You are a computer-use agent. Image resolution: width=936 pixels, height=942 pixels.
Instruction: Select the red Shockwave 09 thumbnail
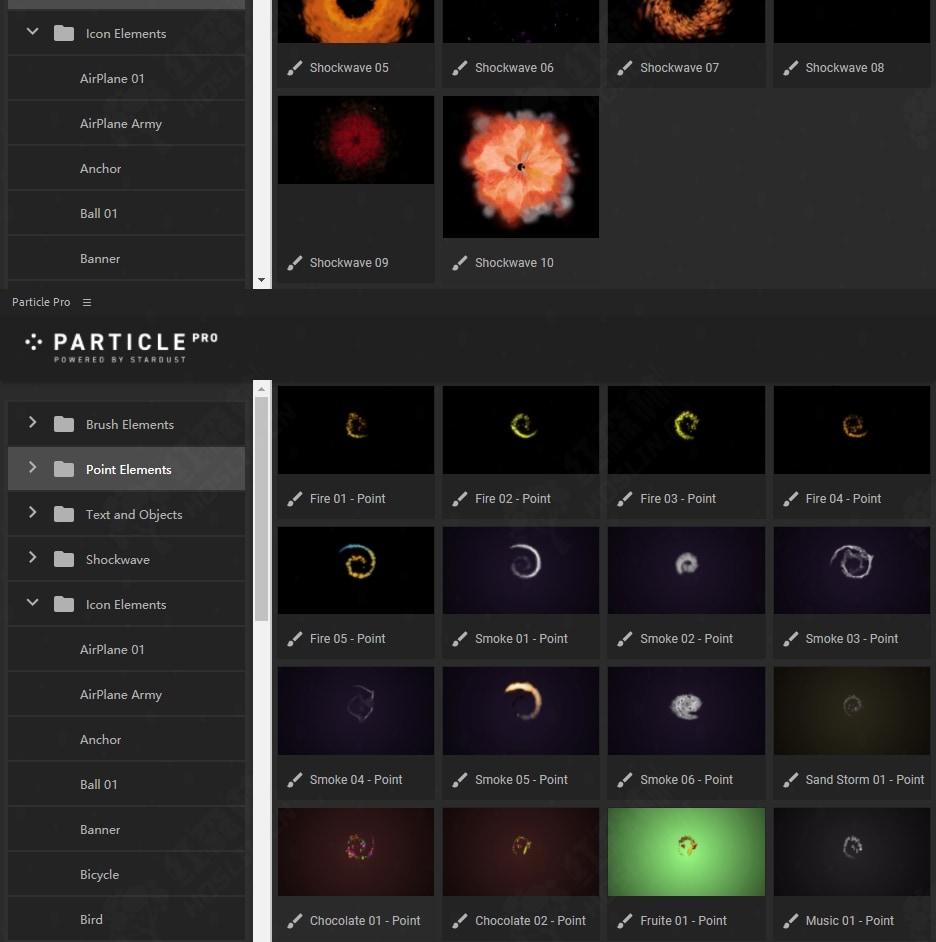click(356, 140)
